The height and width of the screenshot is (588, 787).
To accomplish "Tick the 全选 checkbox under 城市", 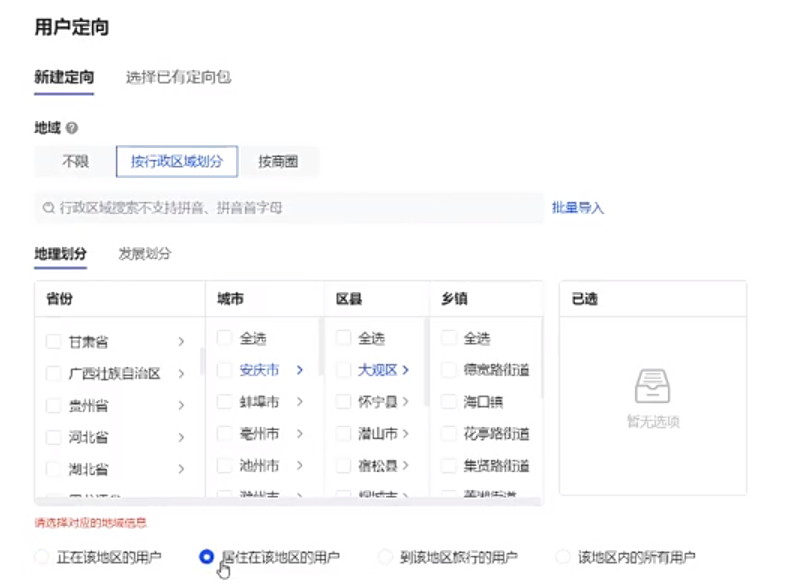I will point(224,338).
